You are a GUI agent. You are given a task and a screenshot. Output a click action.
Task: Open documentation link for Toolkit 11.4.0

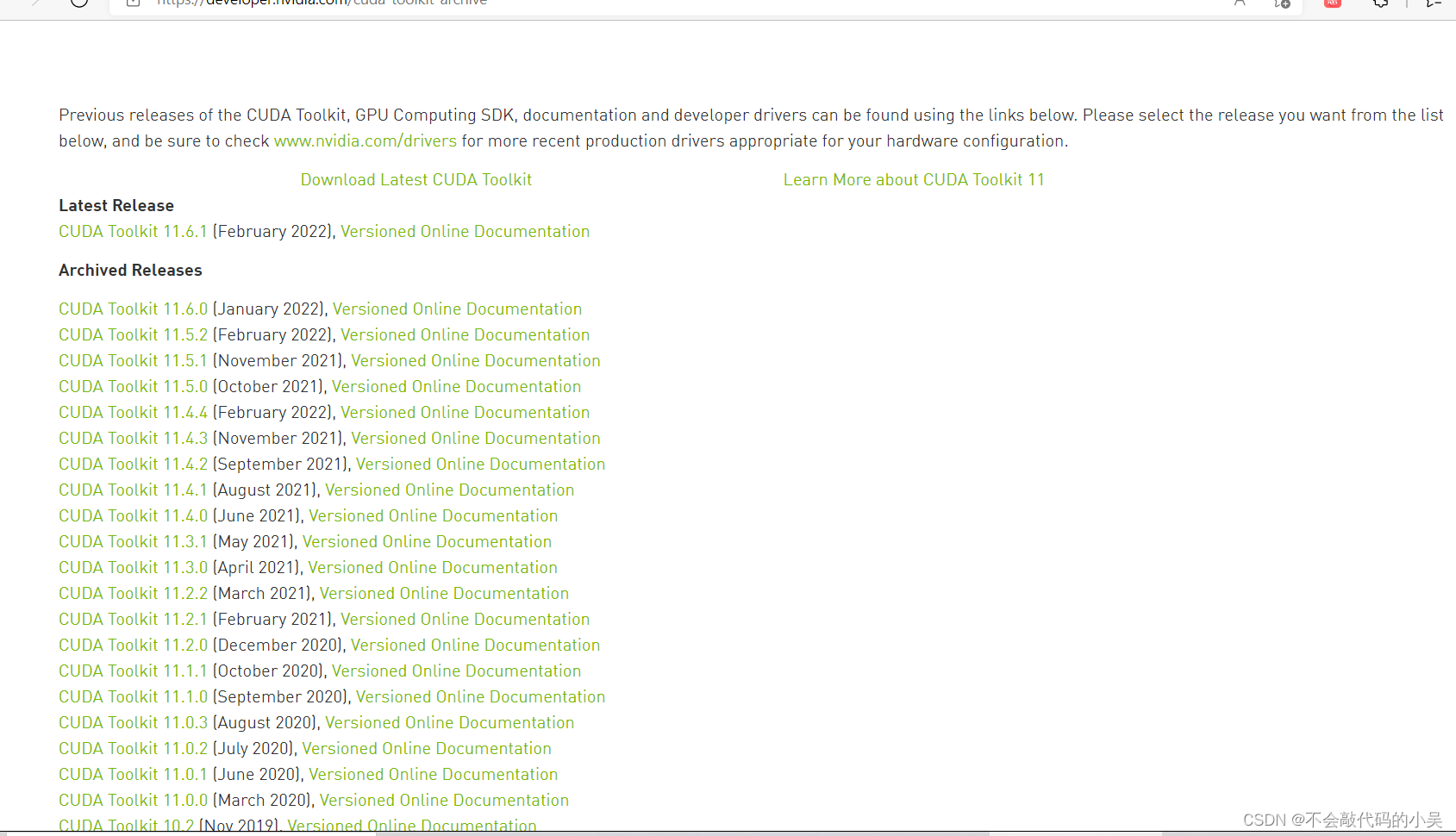tap(434, 516)
